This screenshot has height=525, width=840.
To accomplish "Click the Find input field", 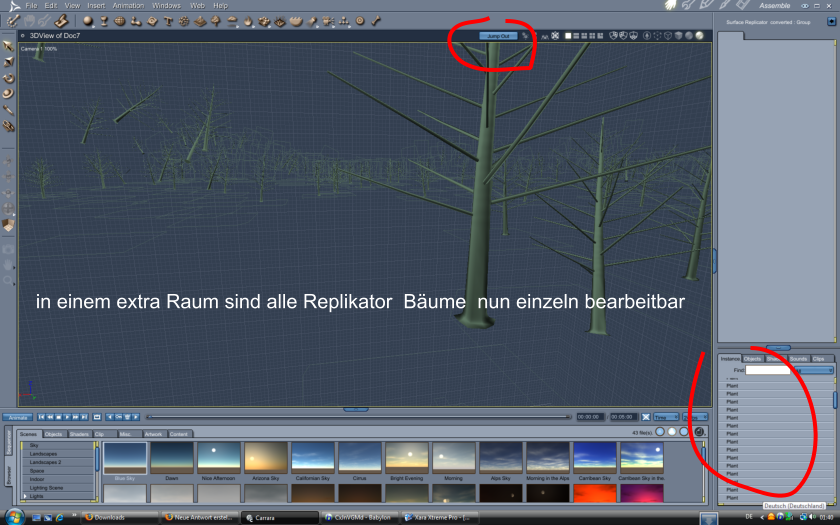I will point(768,370).
